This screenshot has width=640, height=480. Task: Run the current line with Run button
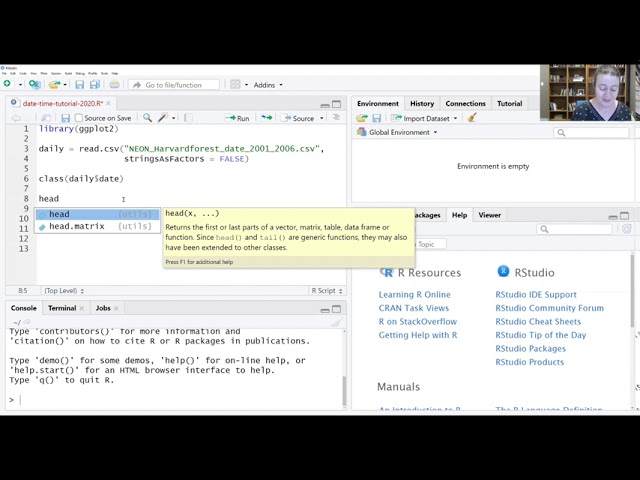click(x=237, y=118)
